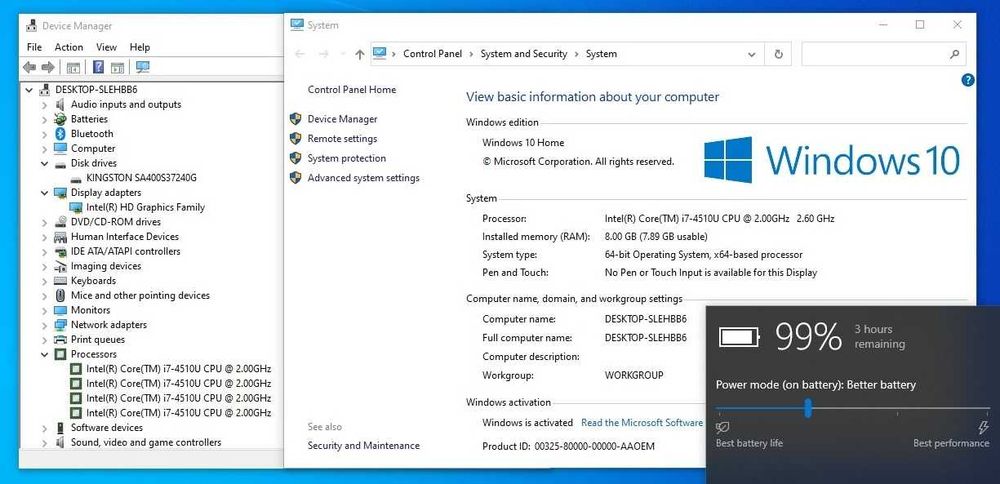Select KINGSTON SA400S37240G disk drive
Image resolution: width=1000 pixels, height=484 pixels.
click(142, 178)
